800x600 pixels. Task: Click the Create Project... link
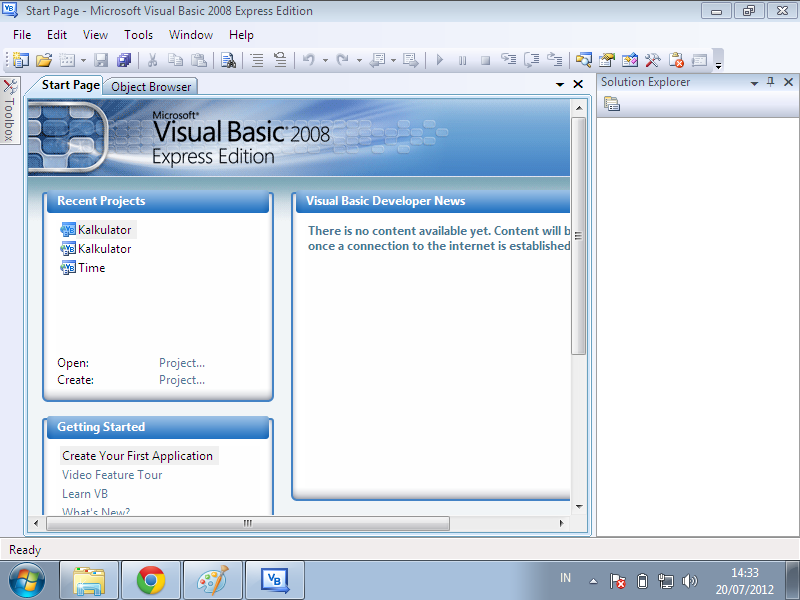pos(182,380)
